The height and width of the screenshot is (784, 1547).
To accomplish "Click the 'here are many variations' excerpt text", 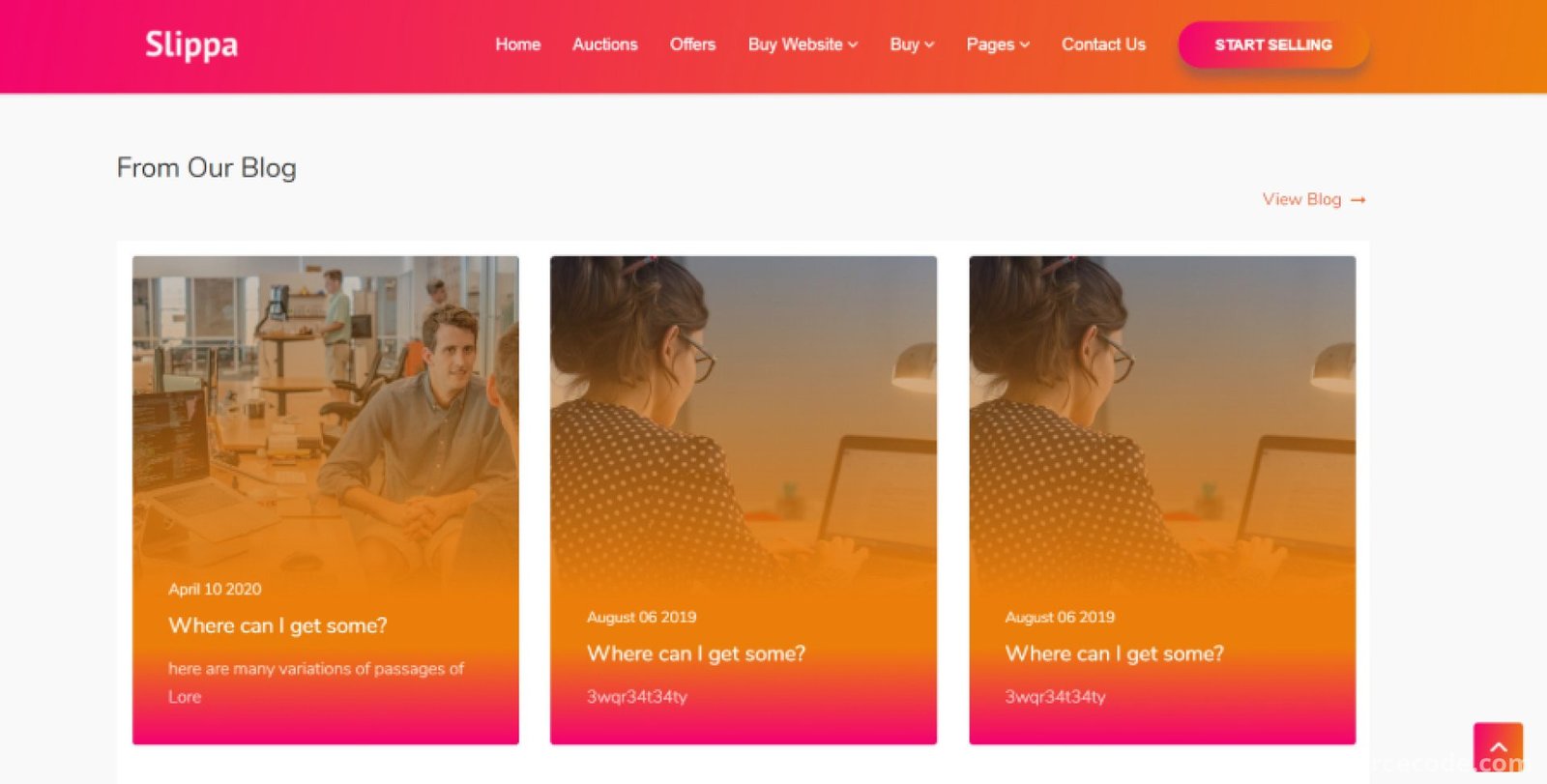I will coord(316,682).
